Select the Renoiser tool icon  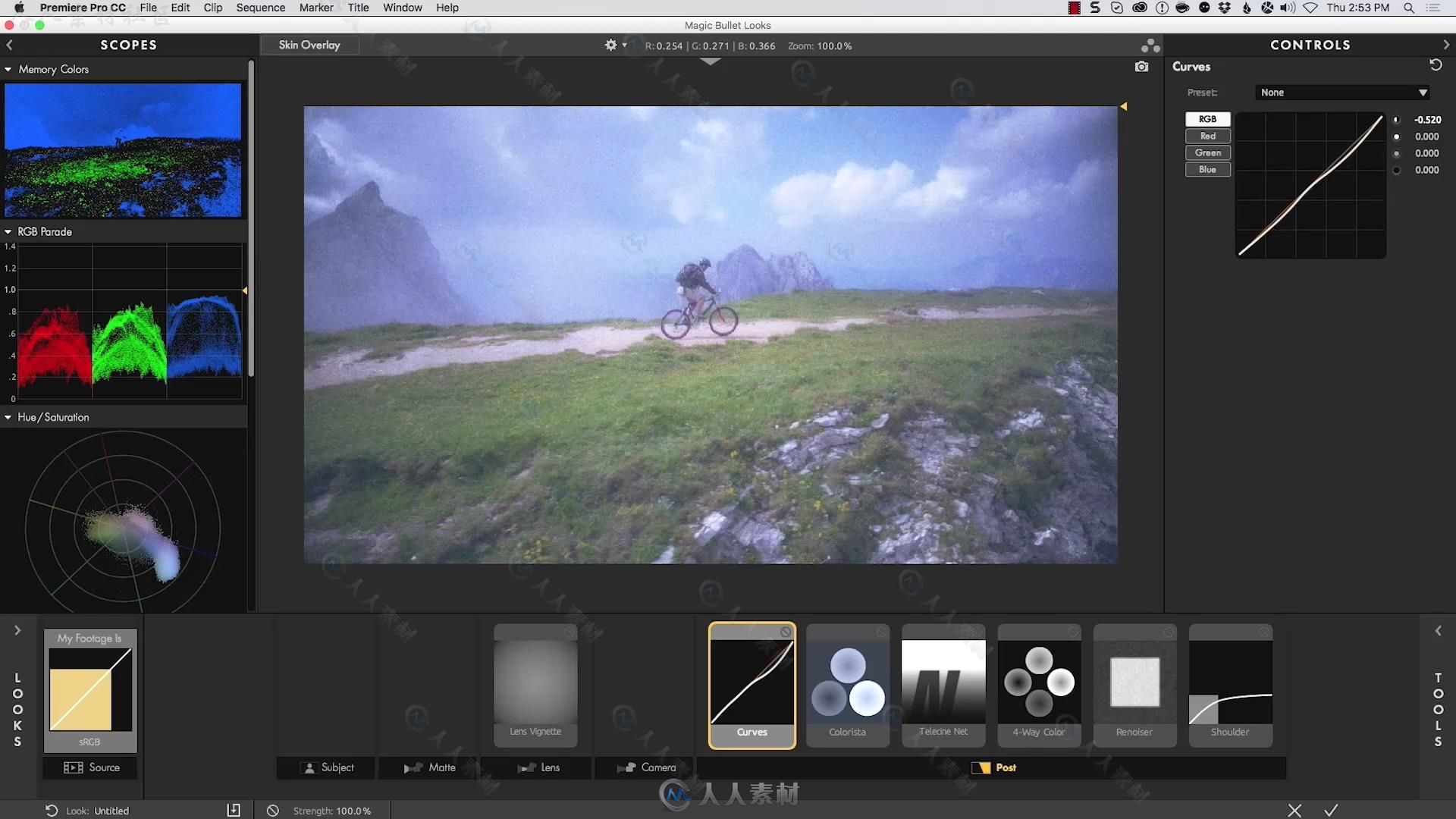click(1134, 682)
